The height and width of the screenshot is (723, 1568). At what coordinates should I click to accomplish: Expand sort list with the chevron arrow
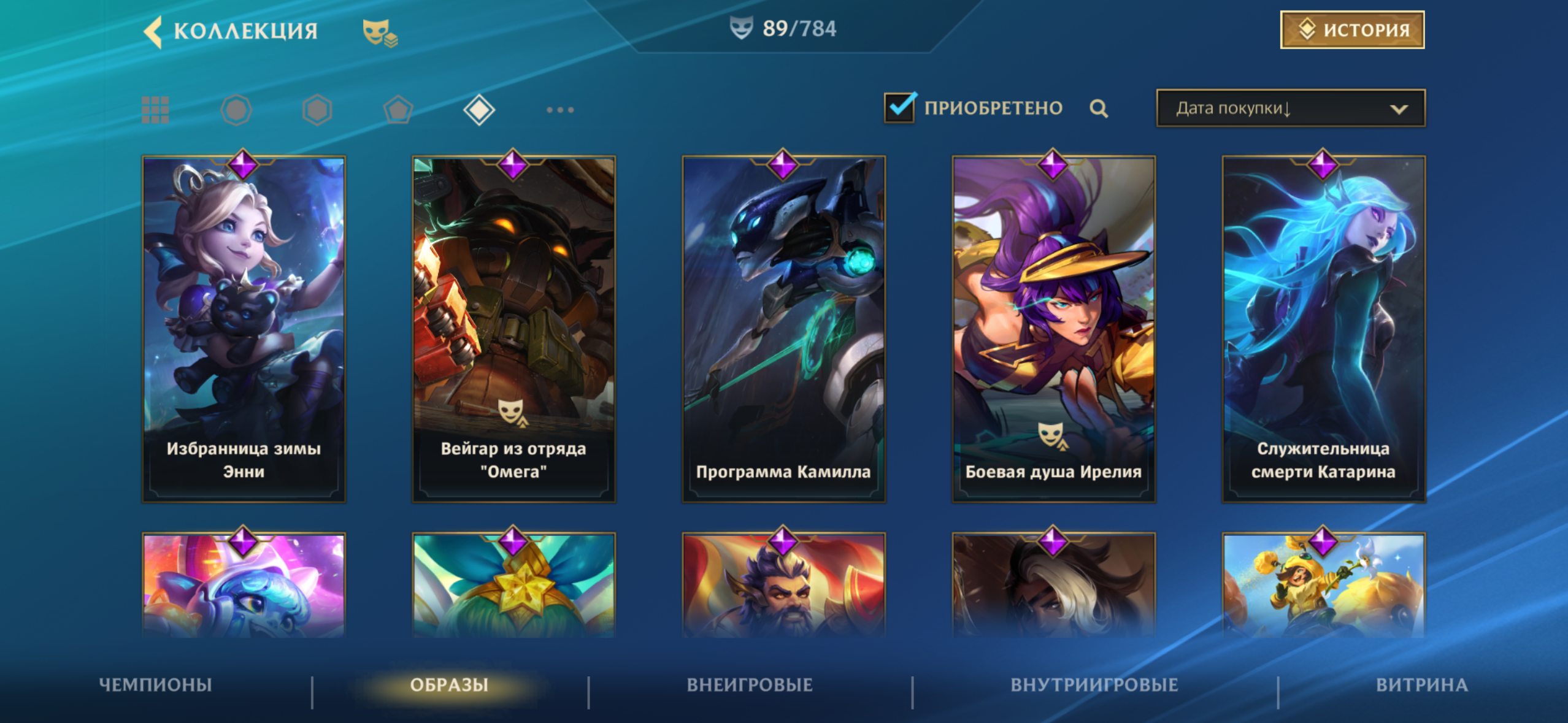(x=1399, y=109)
